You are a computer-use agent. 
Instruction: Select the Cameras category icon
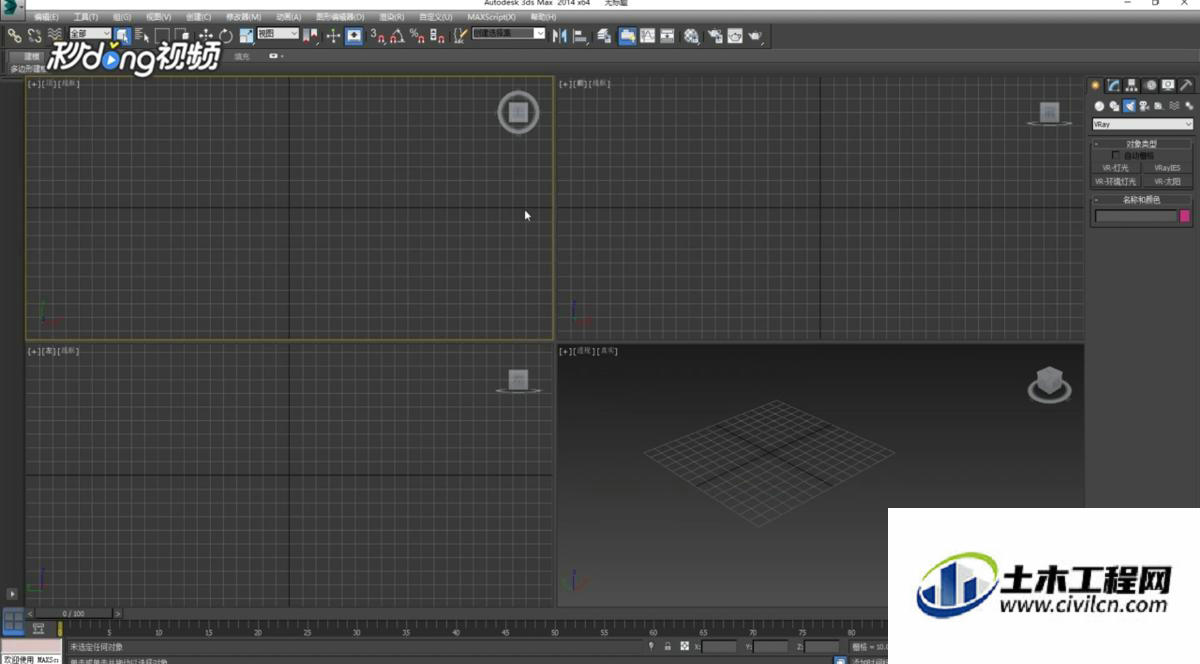pyautogui.click(x=1144, y=106)
